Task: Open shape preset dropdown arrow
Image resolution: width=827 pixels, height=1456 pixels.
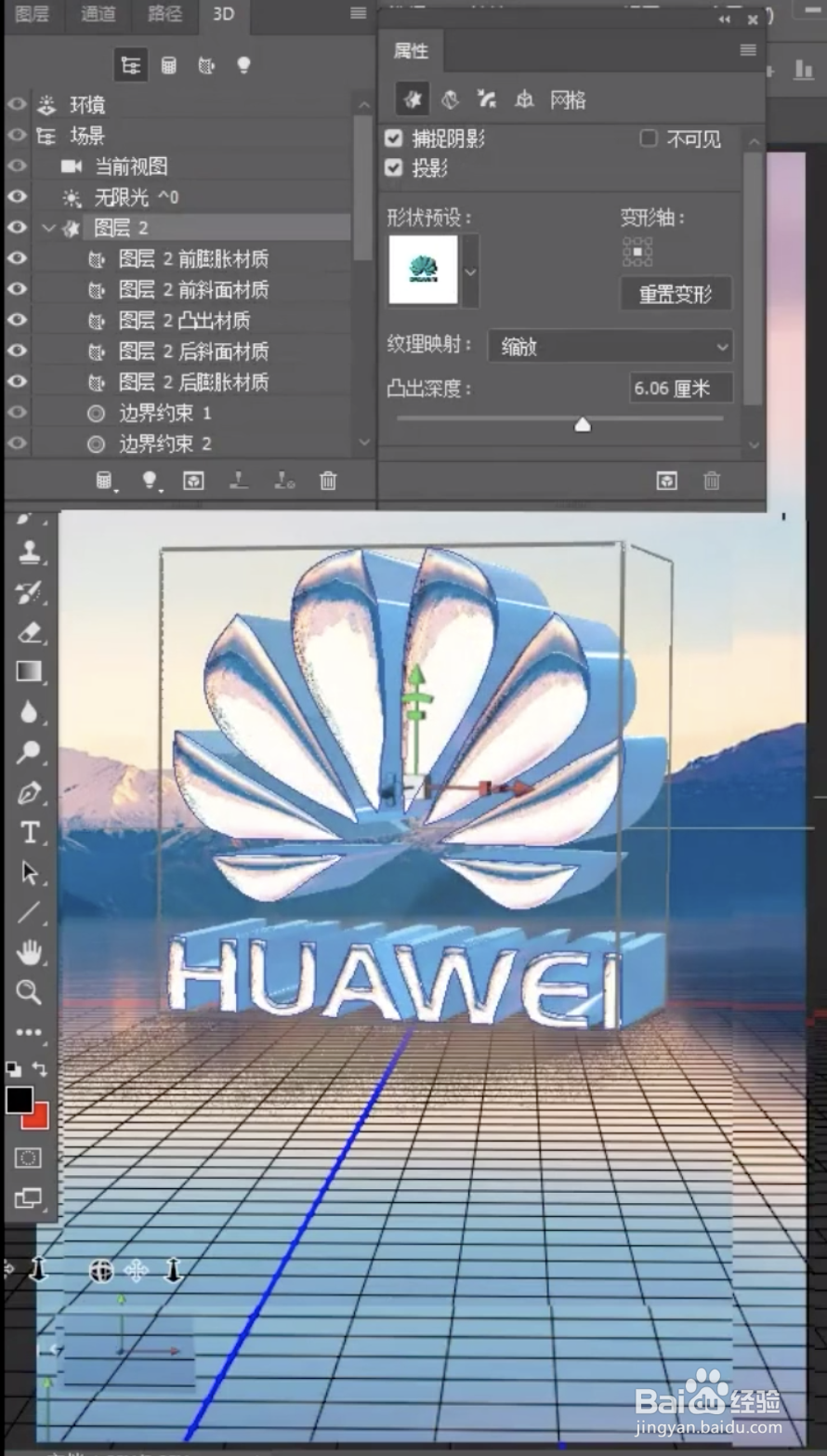Action: [x=470, y=271]
